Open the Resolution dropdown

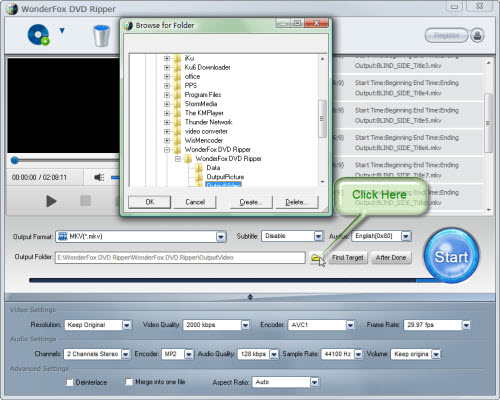pyautogui.click(x=126, y=325)
